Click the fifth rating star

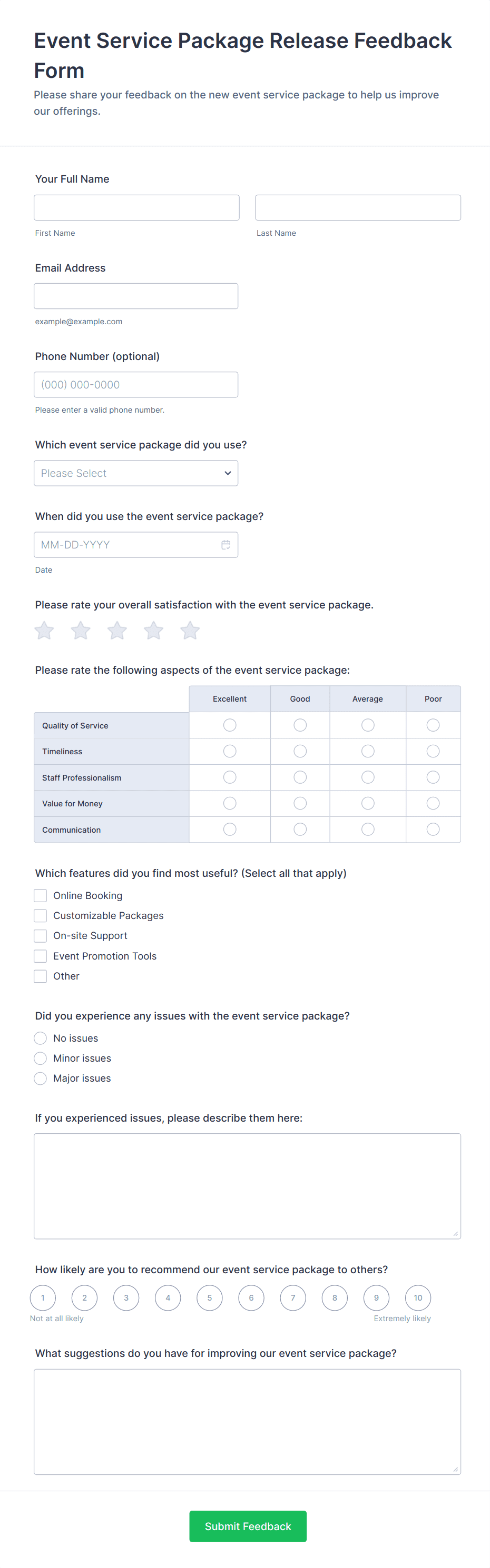coord(190,631)
